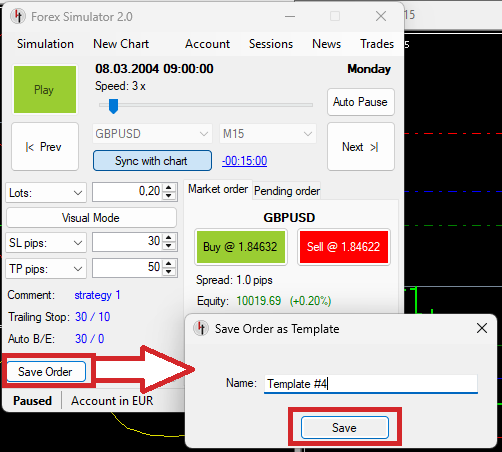Viewport: 502px width, 452px height.
Task: Click the Visual Mode button
Action: [x=91, y=218]
